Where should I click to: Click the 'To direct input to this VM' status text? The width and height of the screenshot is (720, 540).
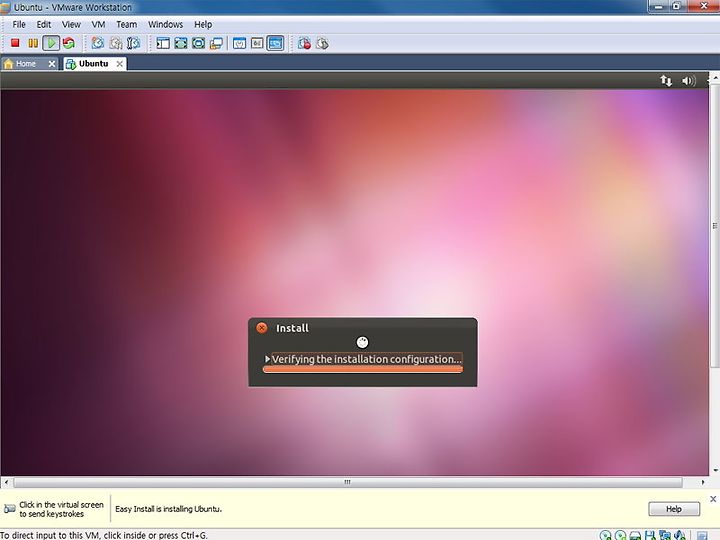(x=104, y=535)
